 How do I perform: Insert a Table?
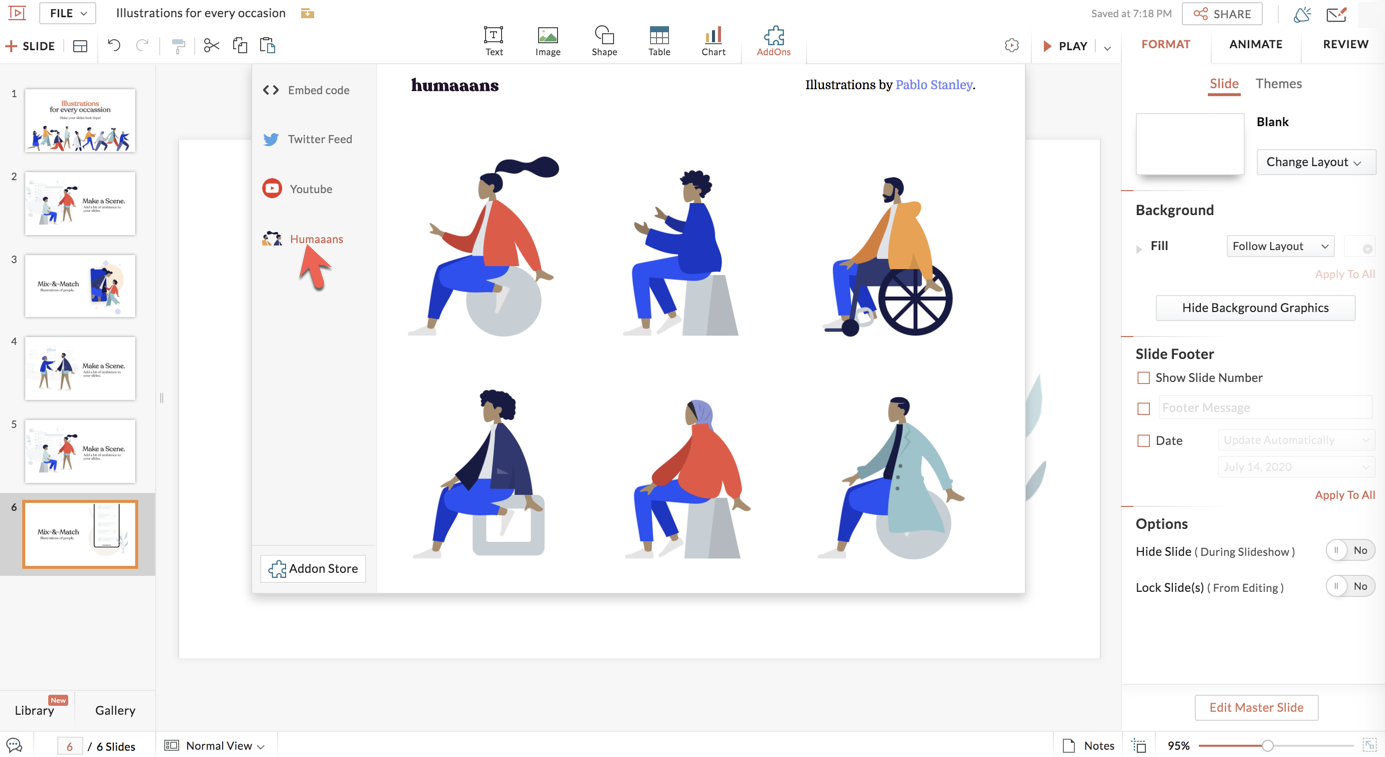point(659,41)
